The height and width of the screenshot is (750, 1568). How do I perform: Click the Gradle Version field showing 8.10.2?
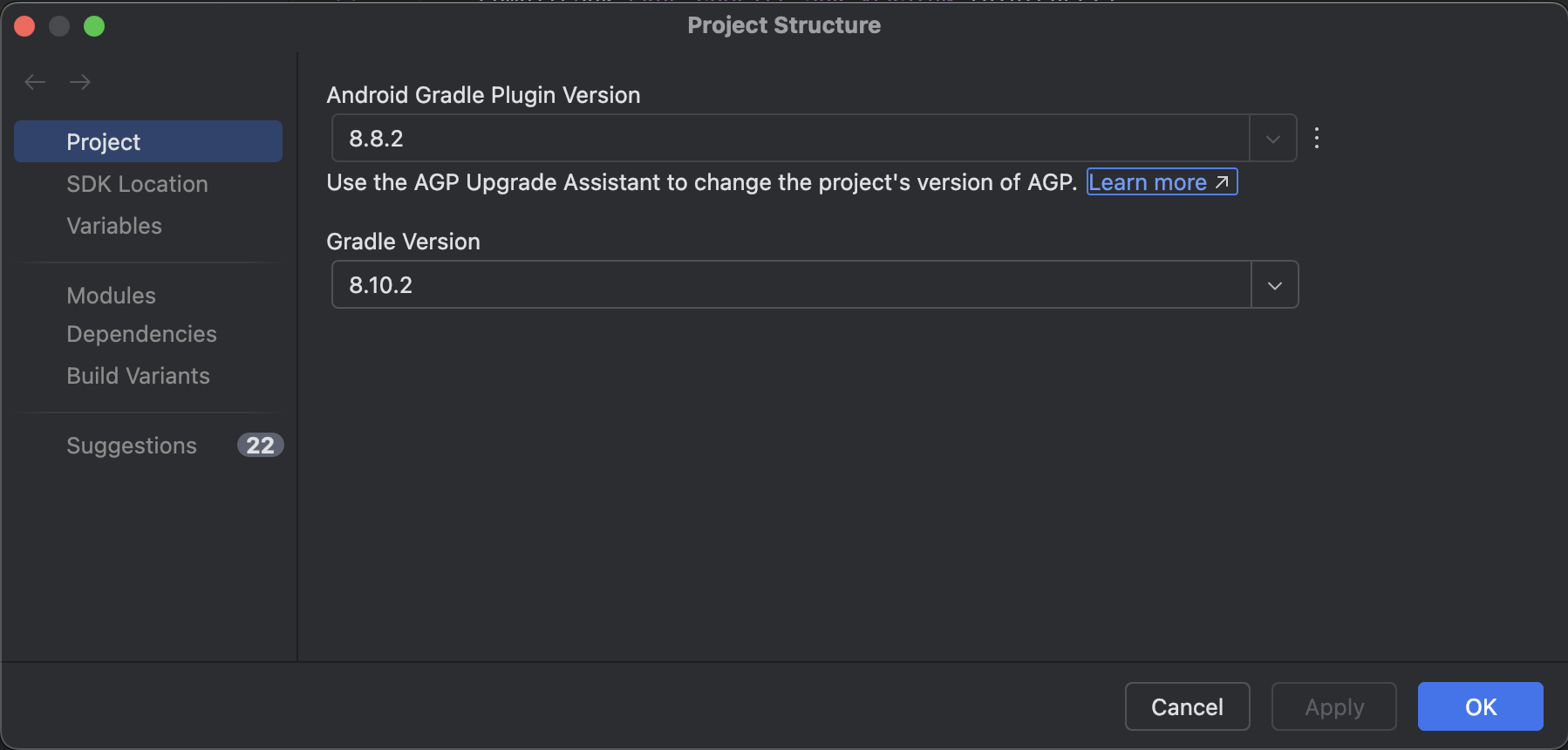(792, 285)
